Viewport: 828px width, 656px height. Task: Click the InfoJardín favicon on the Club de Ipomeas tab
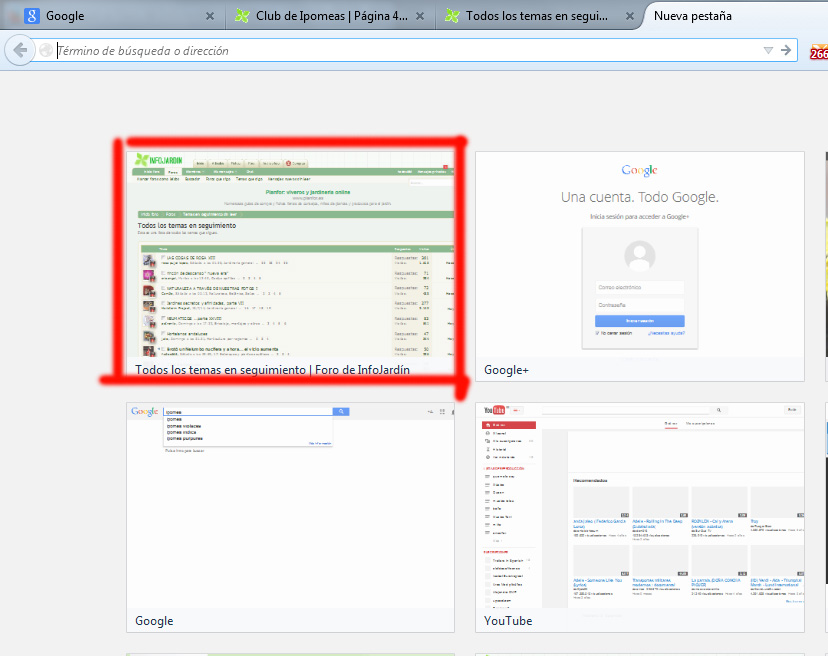click(242, 16)
